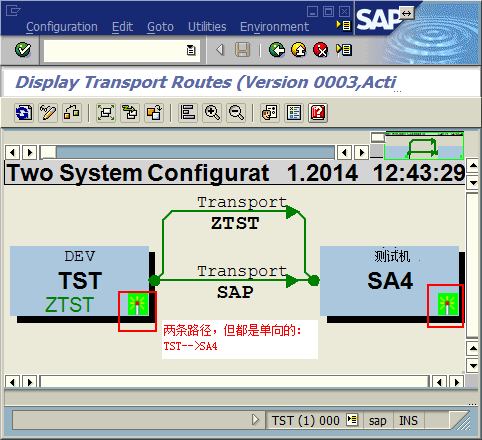This screenshot has height=440, width=482.
Task: Click vertical scrollbar down arrow at bottom right
Action: tap(473, 366)
